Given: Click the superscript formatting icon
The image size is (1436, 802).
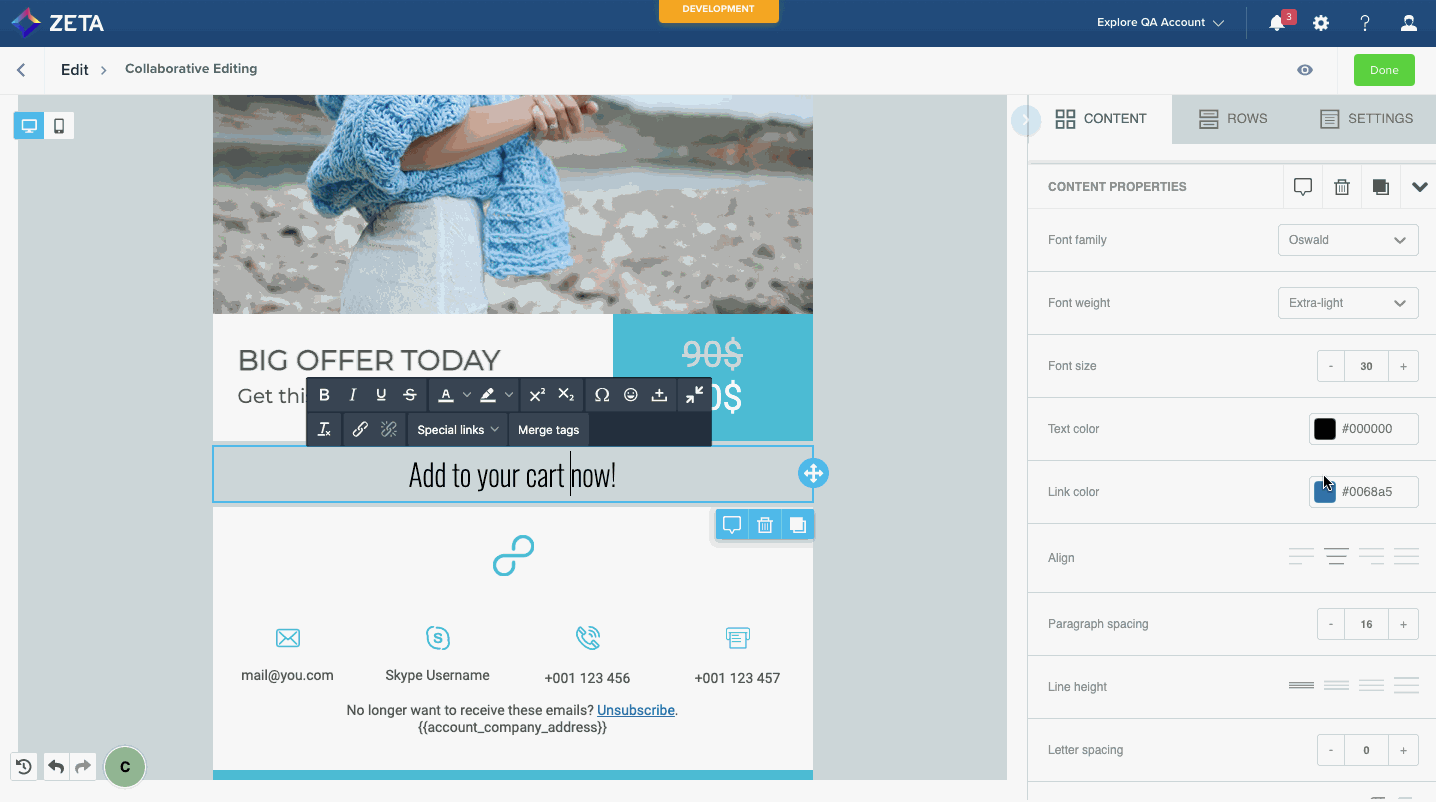Looking at the screenshot, I should pyautogui.click(x=537, y=395).
